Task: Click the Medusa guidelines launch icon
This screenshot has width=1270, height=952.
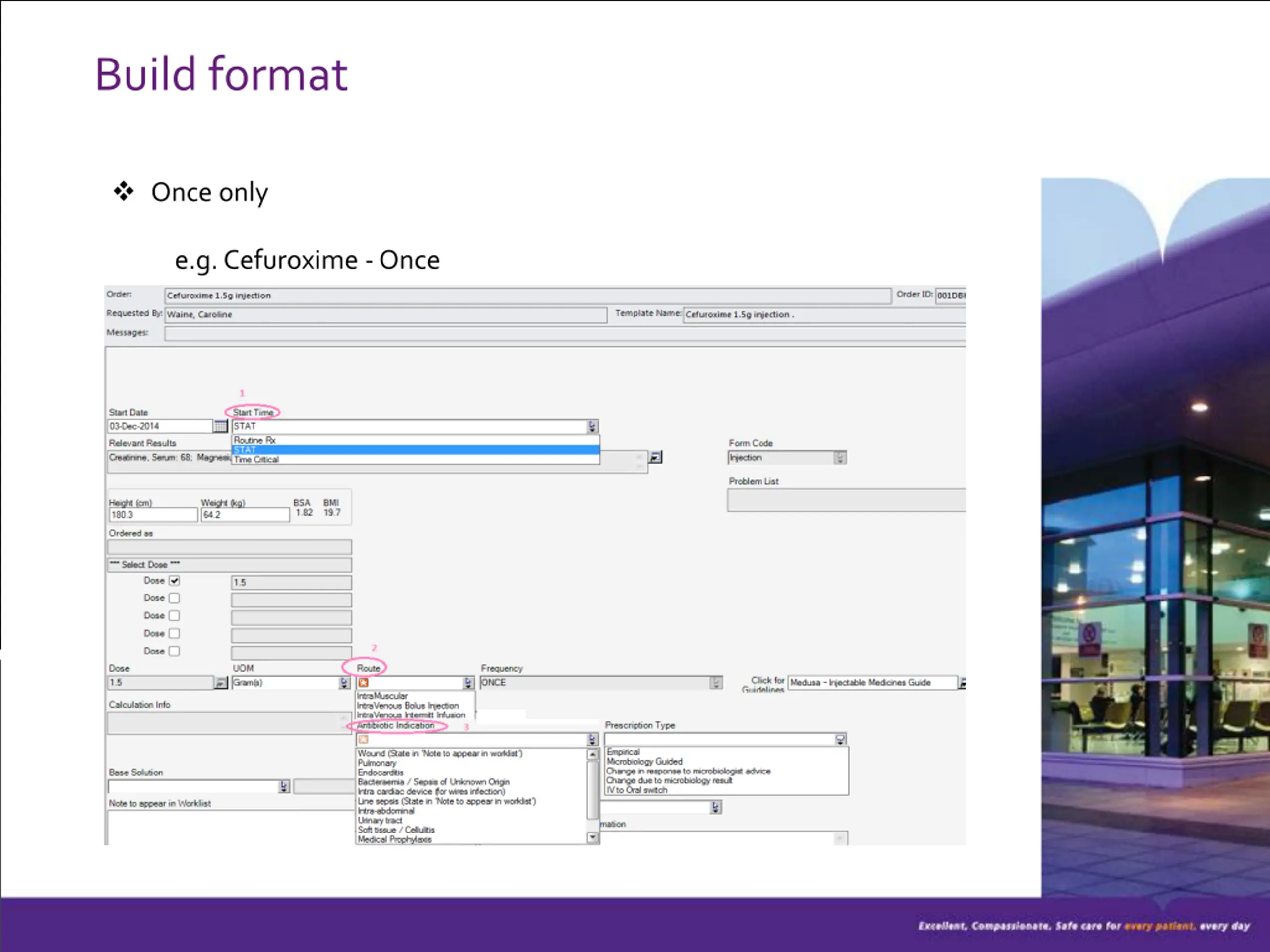Action: point(963,683)
